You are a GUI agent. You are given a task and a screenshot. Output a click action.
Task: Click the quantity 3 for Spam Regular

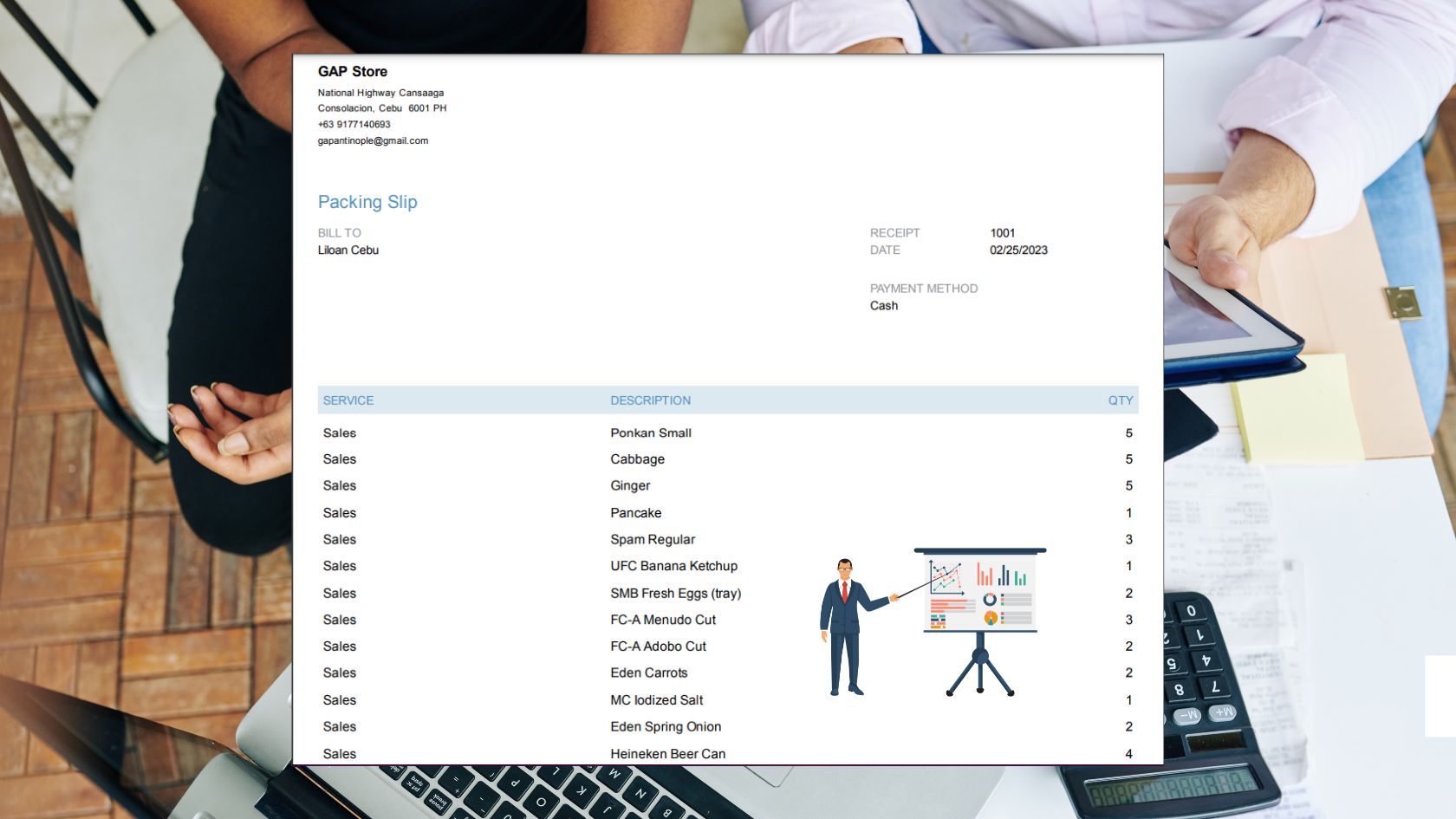[1128, 539]
